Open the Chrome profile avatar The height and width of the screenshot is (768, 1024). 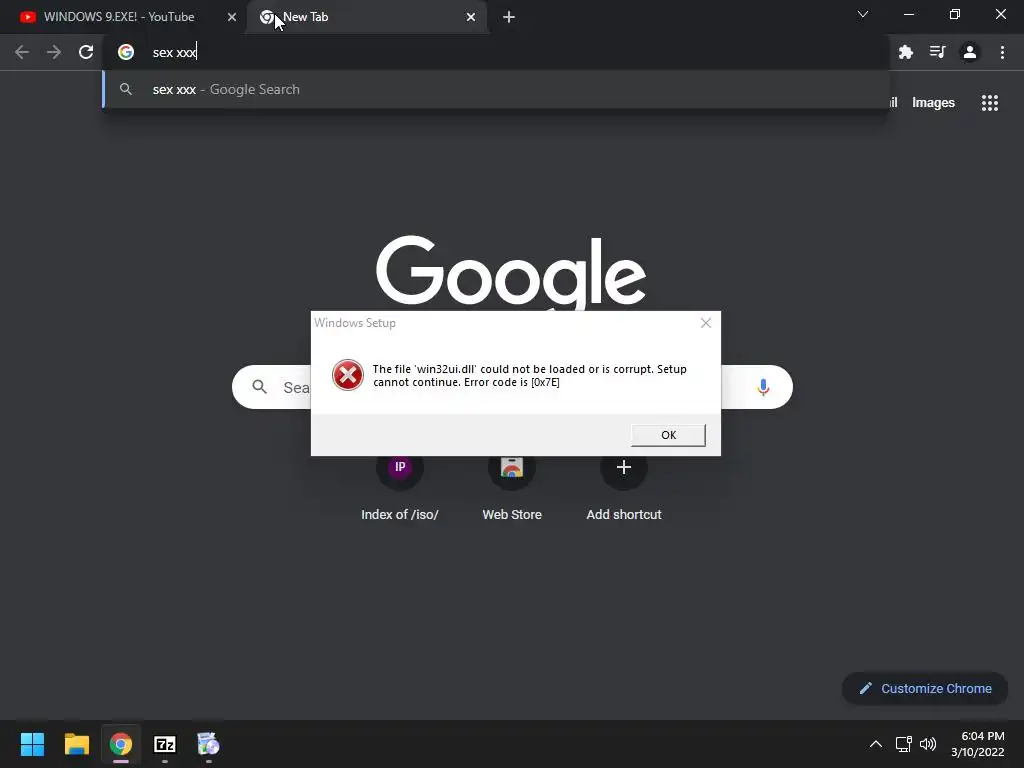(970, 52)
